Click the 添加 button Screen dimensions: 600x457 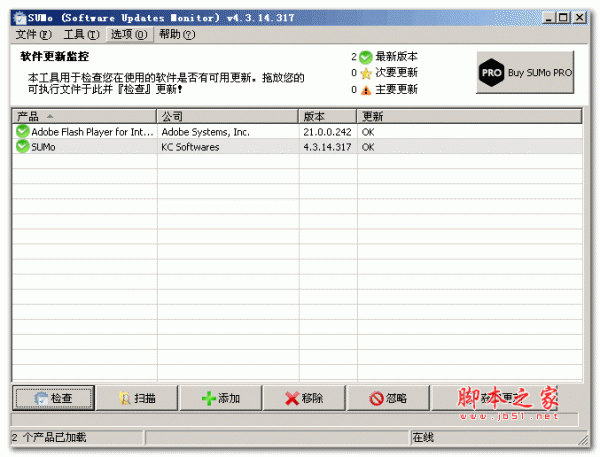[x=221, y=398]
